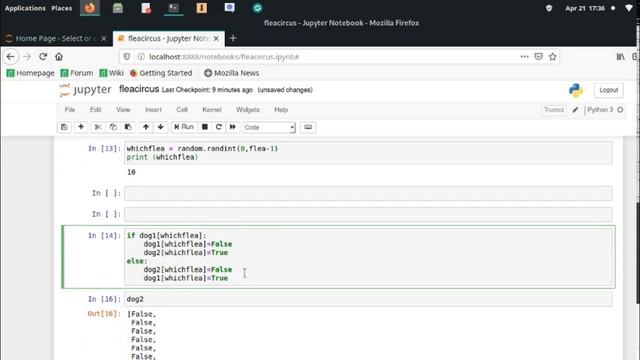
Task: Go to the Firefox home page
Action: tap(59, 57)
